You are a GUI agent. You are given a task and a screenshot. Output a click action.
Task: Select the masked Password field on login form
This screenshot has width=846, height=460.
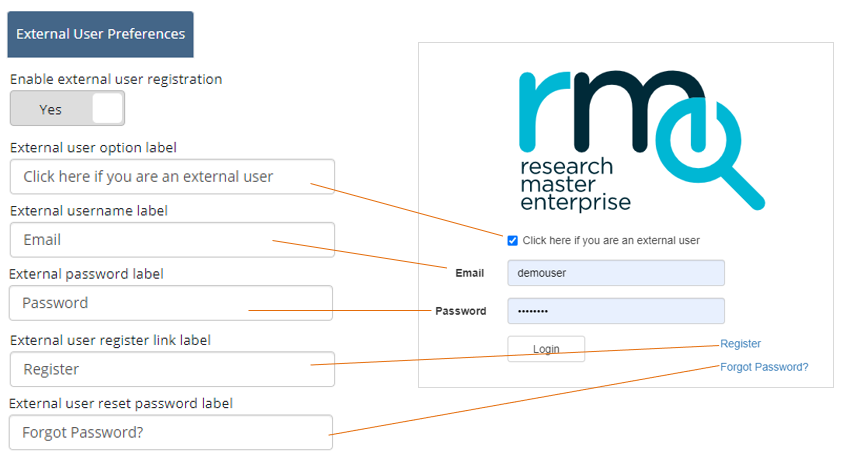[x=616, y=311]
